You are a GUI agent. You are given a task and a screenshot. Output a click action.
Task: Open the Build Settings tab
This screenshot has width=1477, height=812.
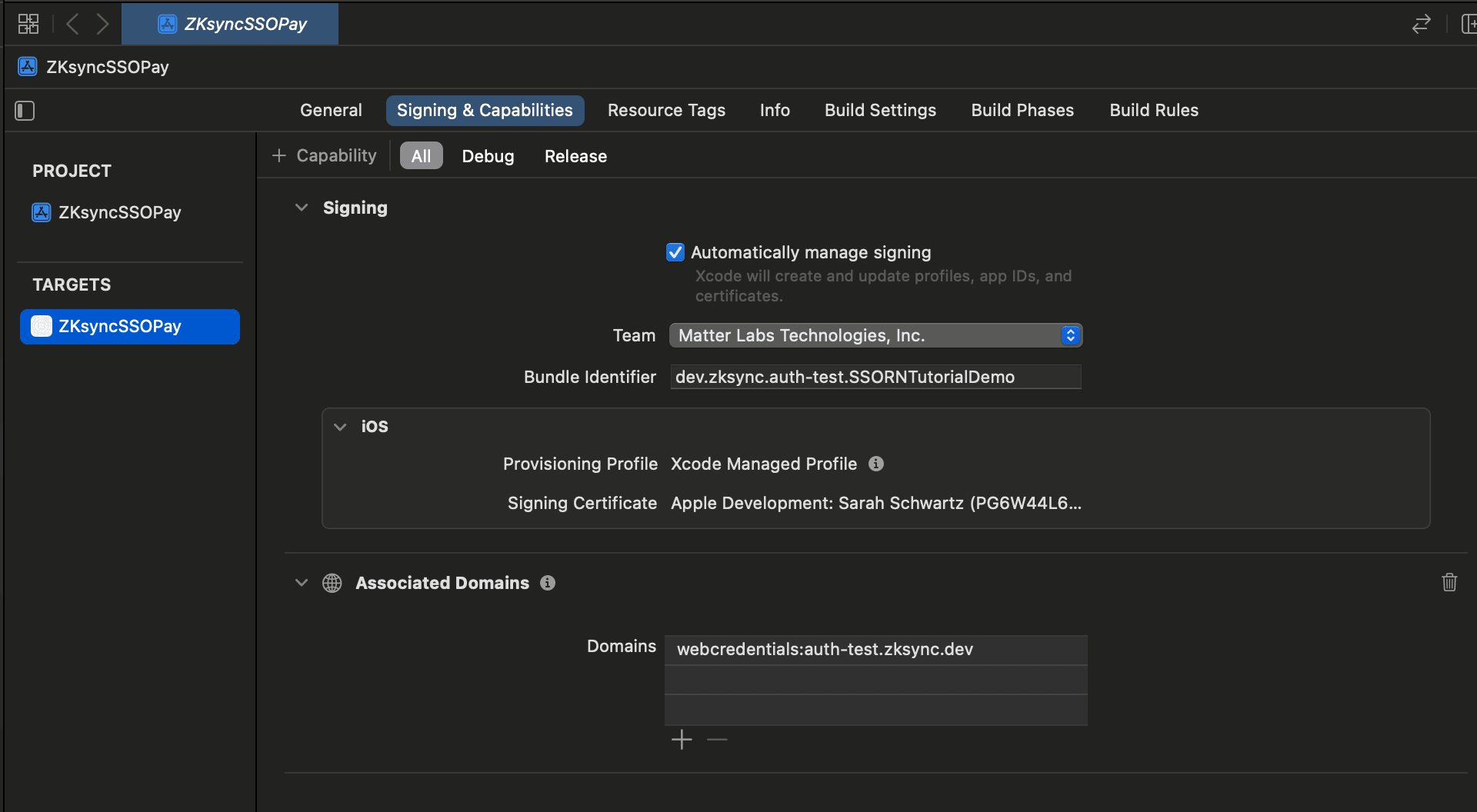(880, 110)
